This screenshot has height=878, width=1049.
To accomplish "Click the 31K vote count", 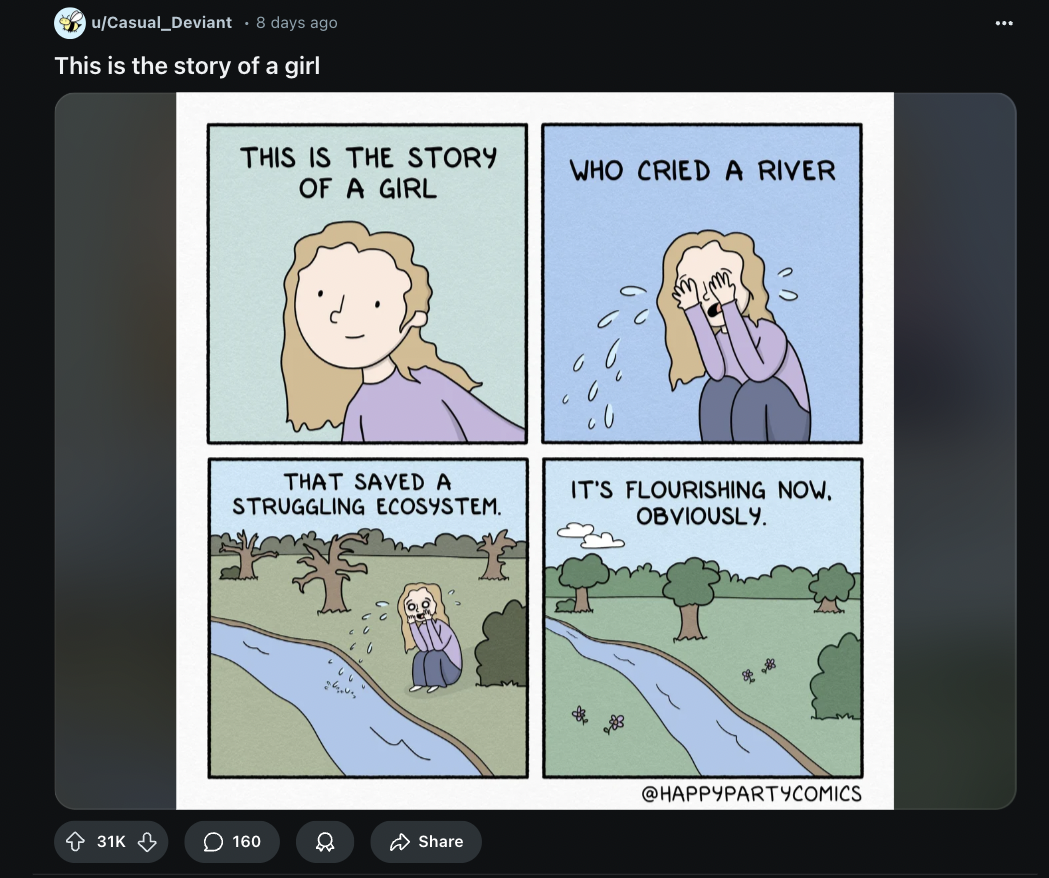I will click(111, 841).
